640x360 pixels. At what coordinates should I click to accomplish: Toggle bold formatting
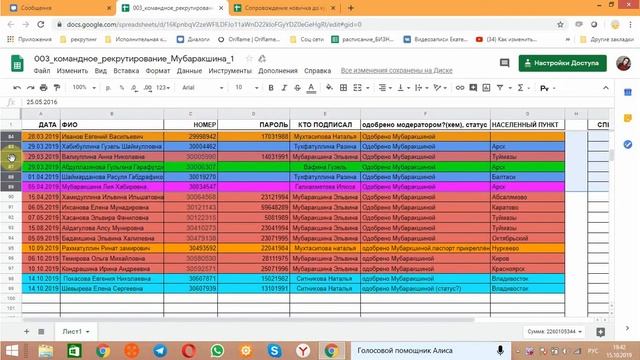[x=271, y=88]
